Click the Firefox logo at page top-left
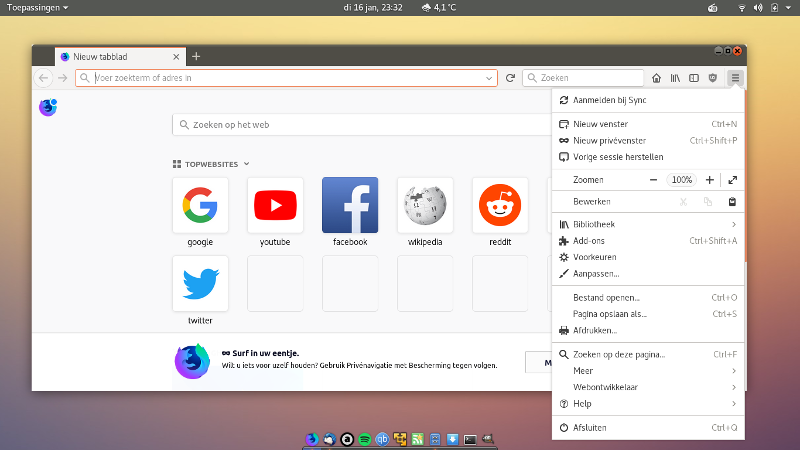 pos(48,107)
